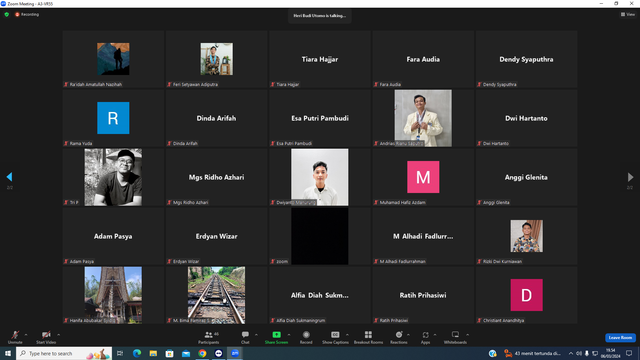The width and height of the screenshot is (640, 360).
Task: Select Andrias Ranu Saputra's photo tile
Action: click(423, 118)
